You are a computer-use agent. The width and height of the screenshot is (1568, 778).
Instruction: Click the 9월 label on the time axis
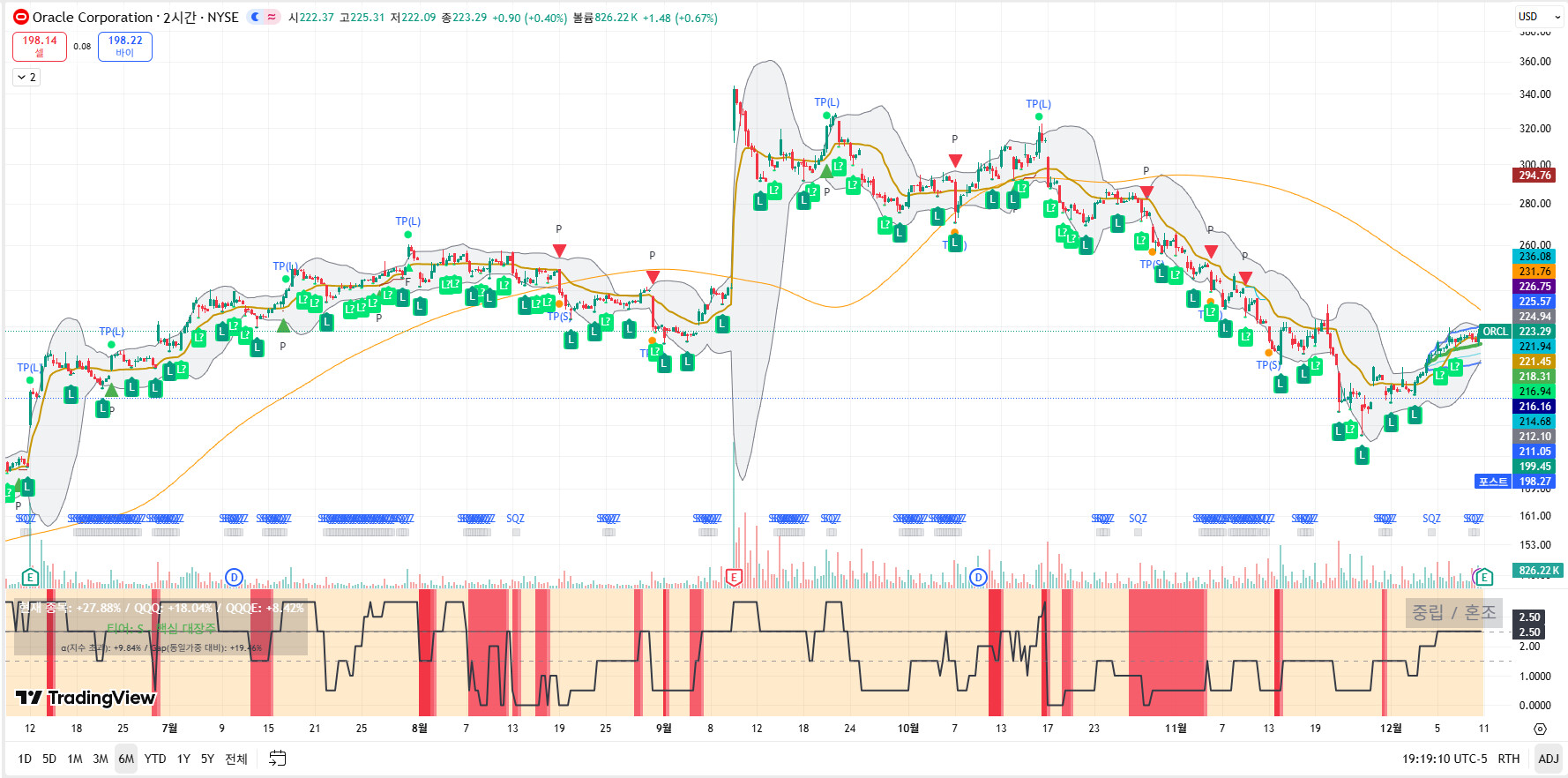point(664,729)
